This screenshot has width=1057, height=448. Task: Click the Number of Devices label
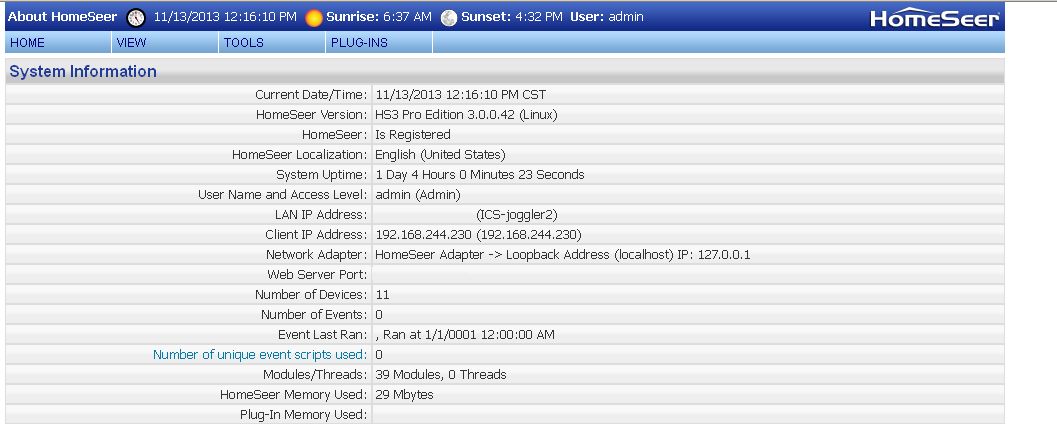[311, 294]
